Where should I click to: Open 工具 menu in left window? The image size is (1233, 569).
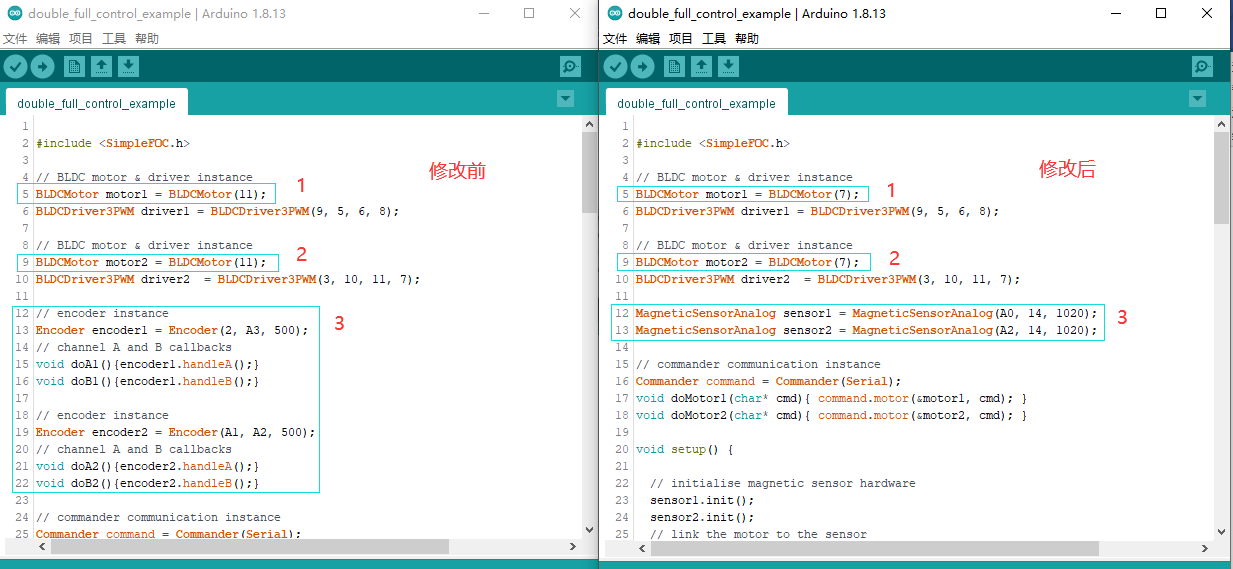coord(114,39)
